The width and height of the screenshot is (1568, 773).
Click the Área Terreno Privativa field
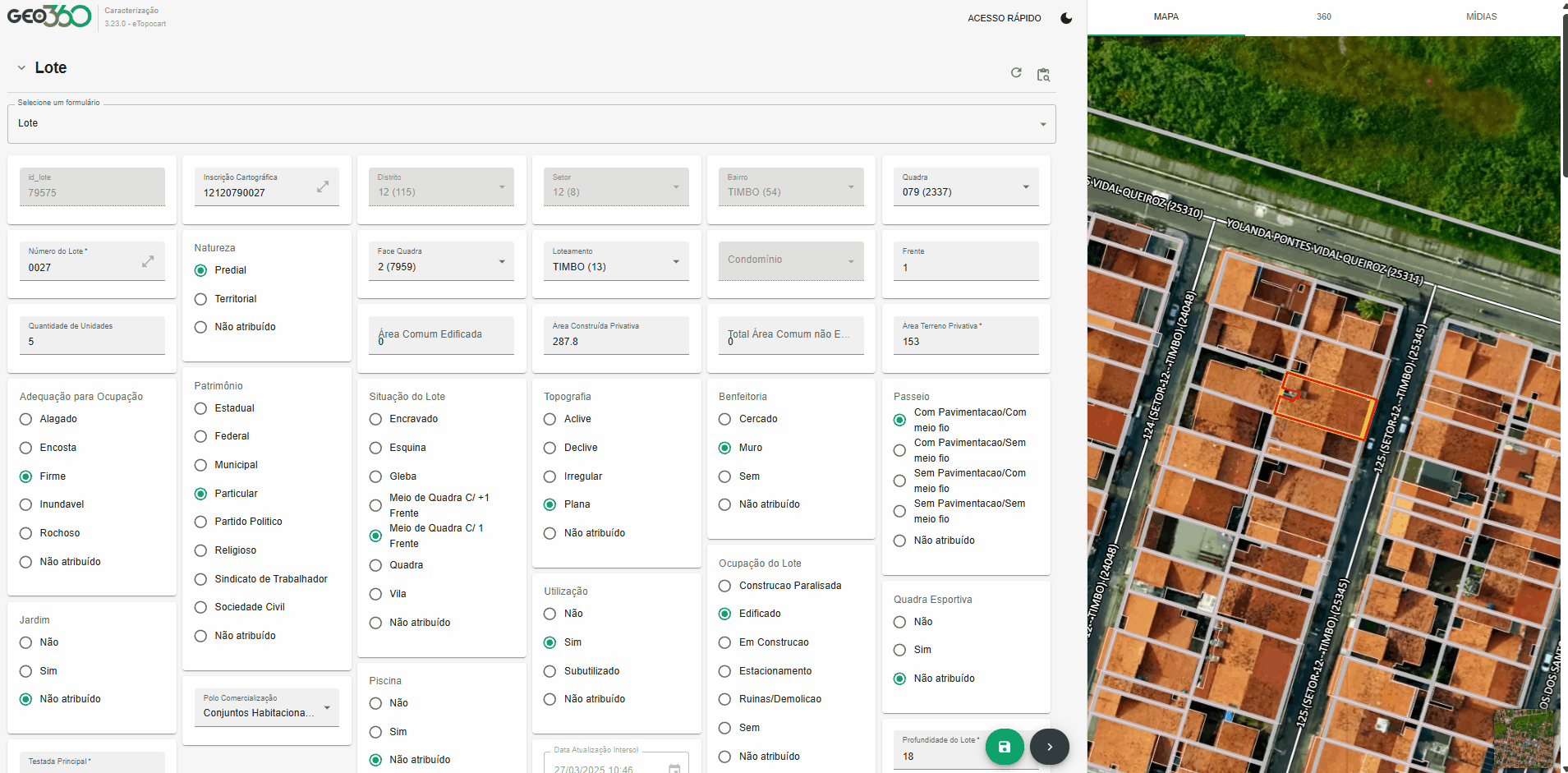[x=966, y=335]
